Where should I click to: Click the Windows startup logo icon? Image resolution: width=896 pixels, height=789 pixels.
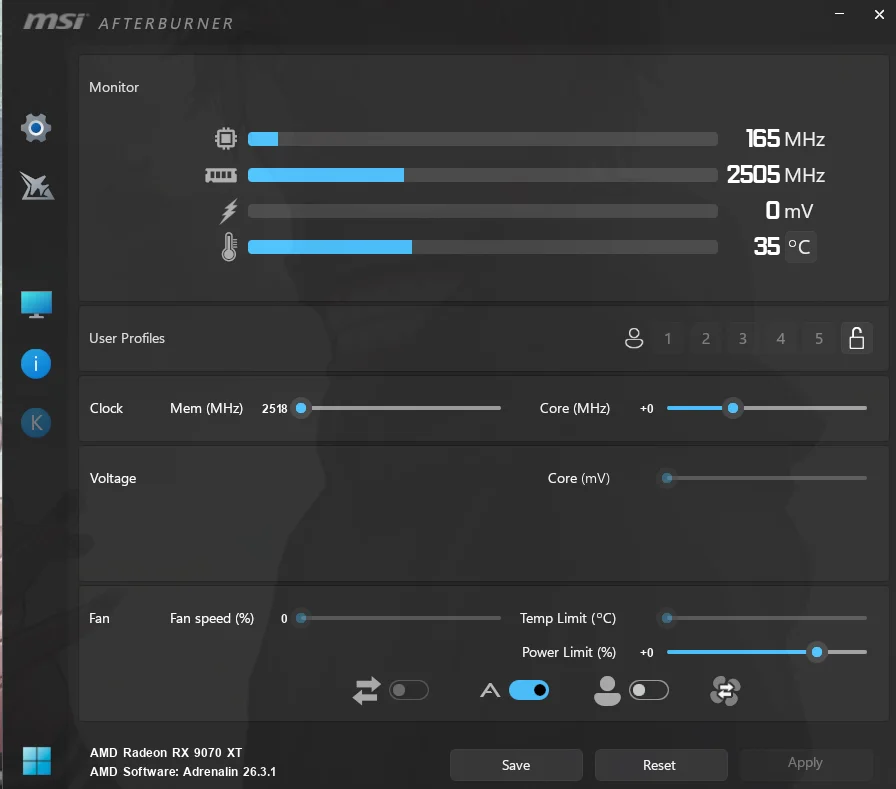[x=37, y=761]
